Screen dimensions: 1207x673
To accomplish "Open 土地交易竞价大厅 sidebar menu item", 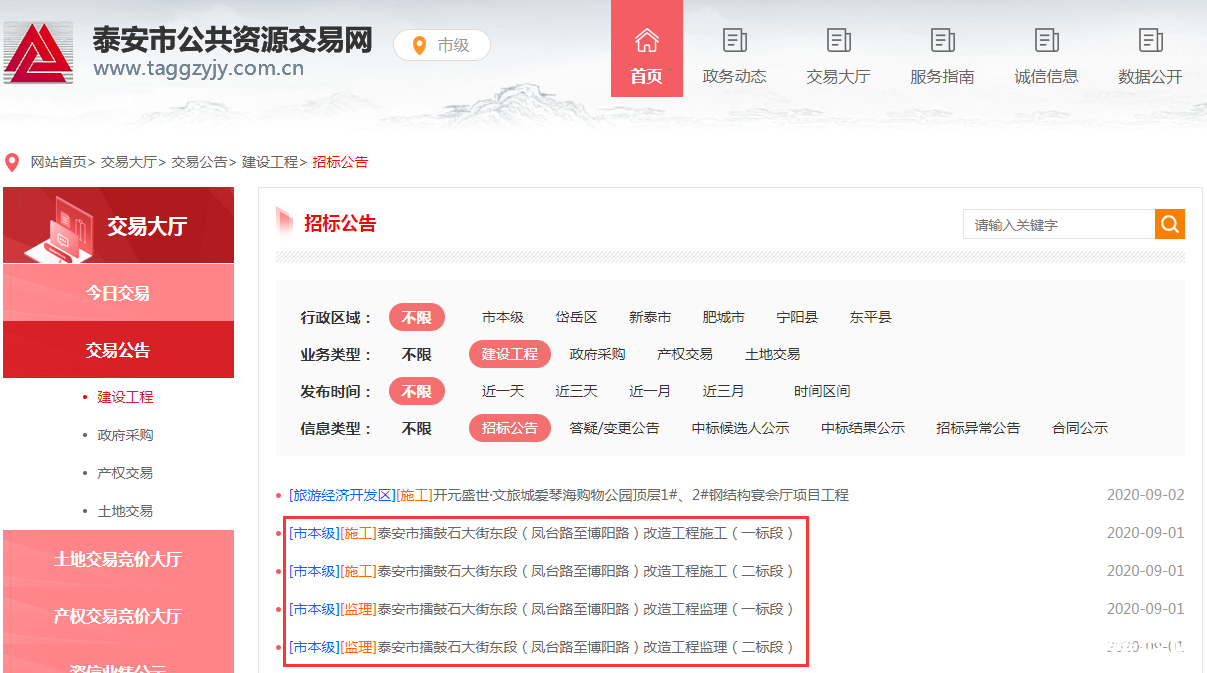I will [118, 559].
